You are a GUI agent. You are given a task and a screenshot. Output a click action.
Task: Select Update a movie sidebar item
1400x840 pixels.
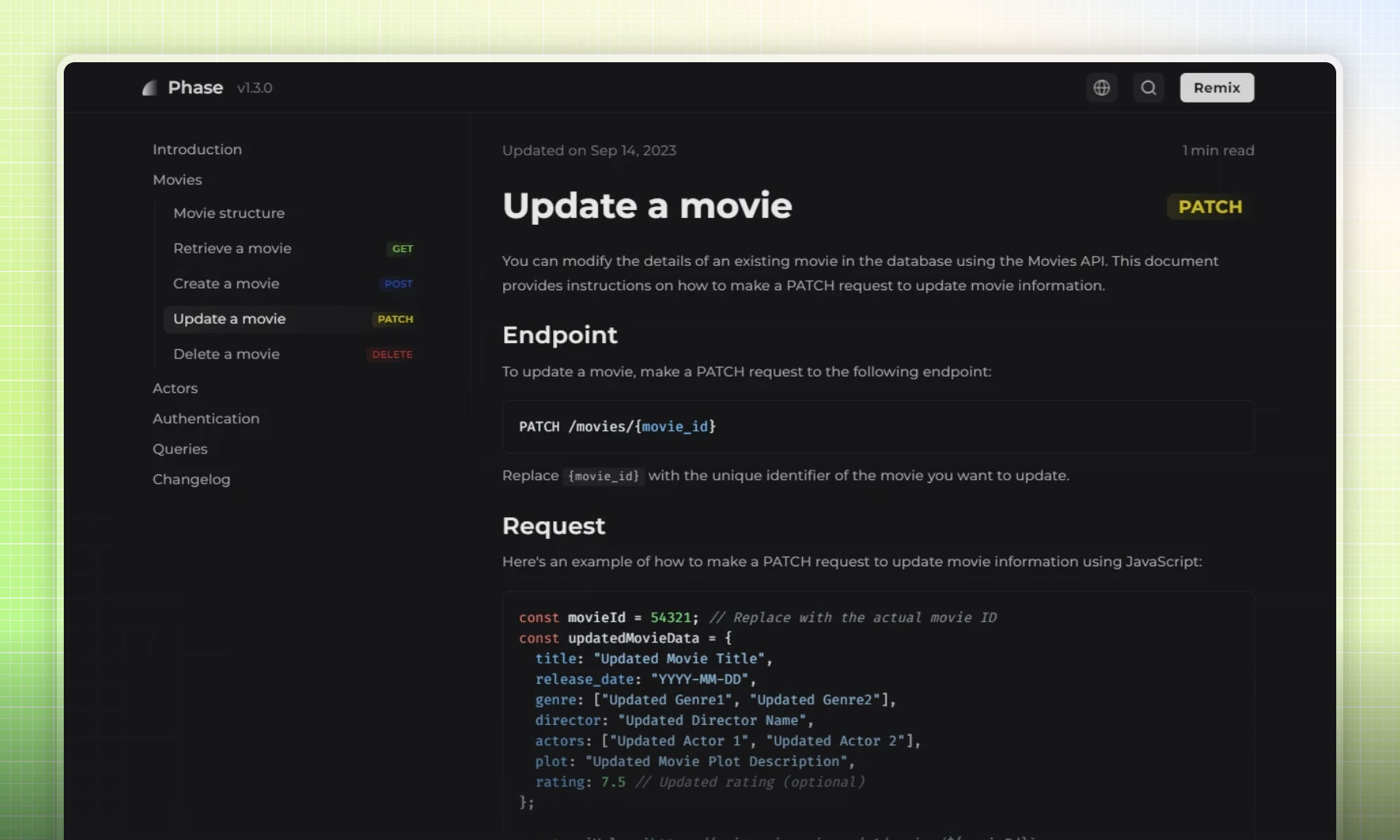tap(292, 319)
